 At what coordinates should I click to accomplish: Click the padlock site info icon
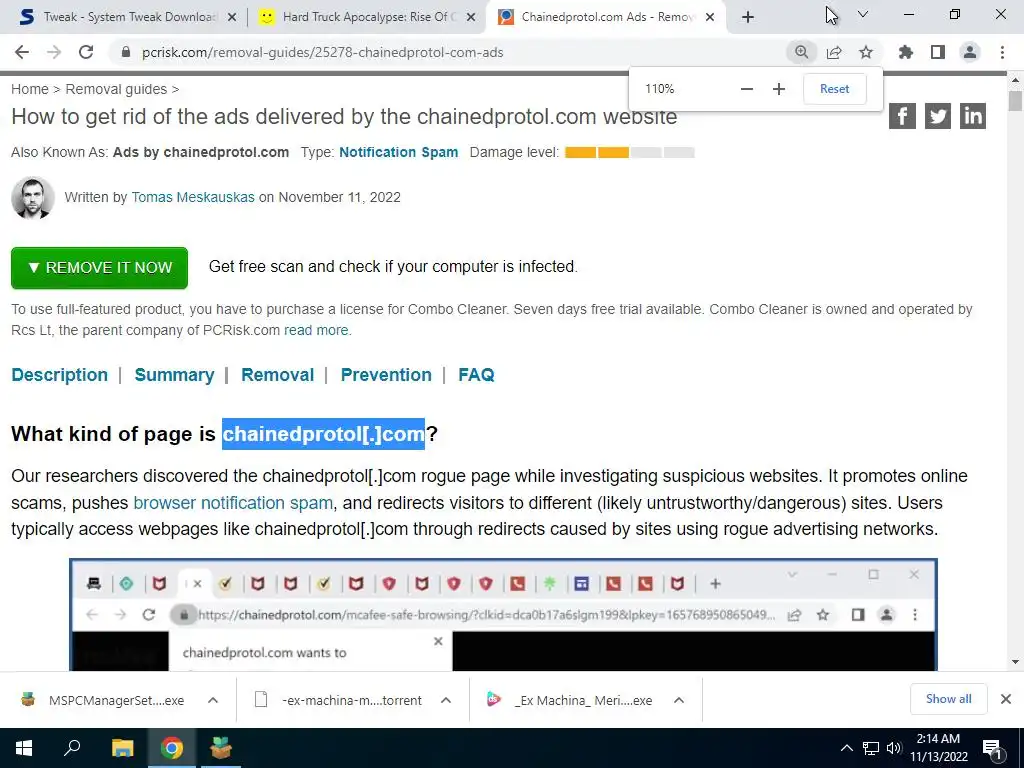[126, 52]
